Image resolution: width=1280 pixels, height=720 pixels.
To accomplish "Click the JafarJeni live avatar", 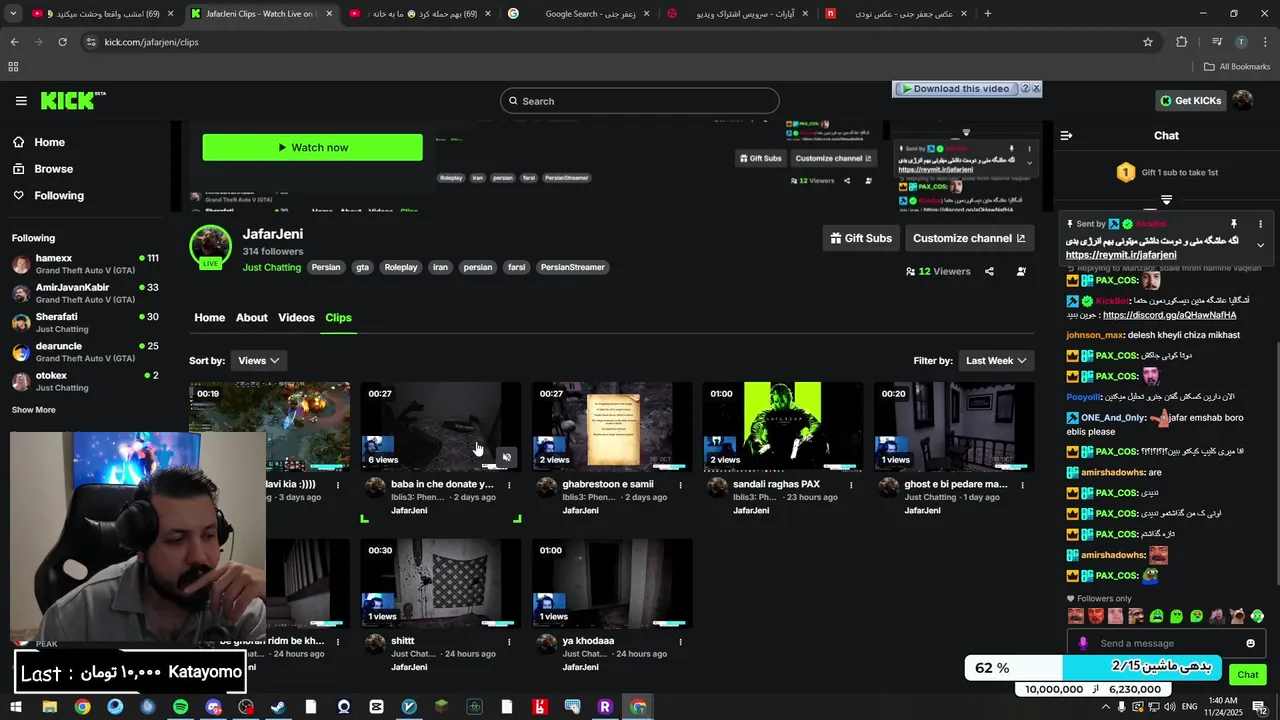I will 210,247.
